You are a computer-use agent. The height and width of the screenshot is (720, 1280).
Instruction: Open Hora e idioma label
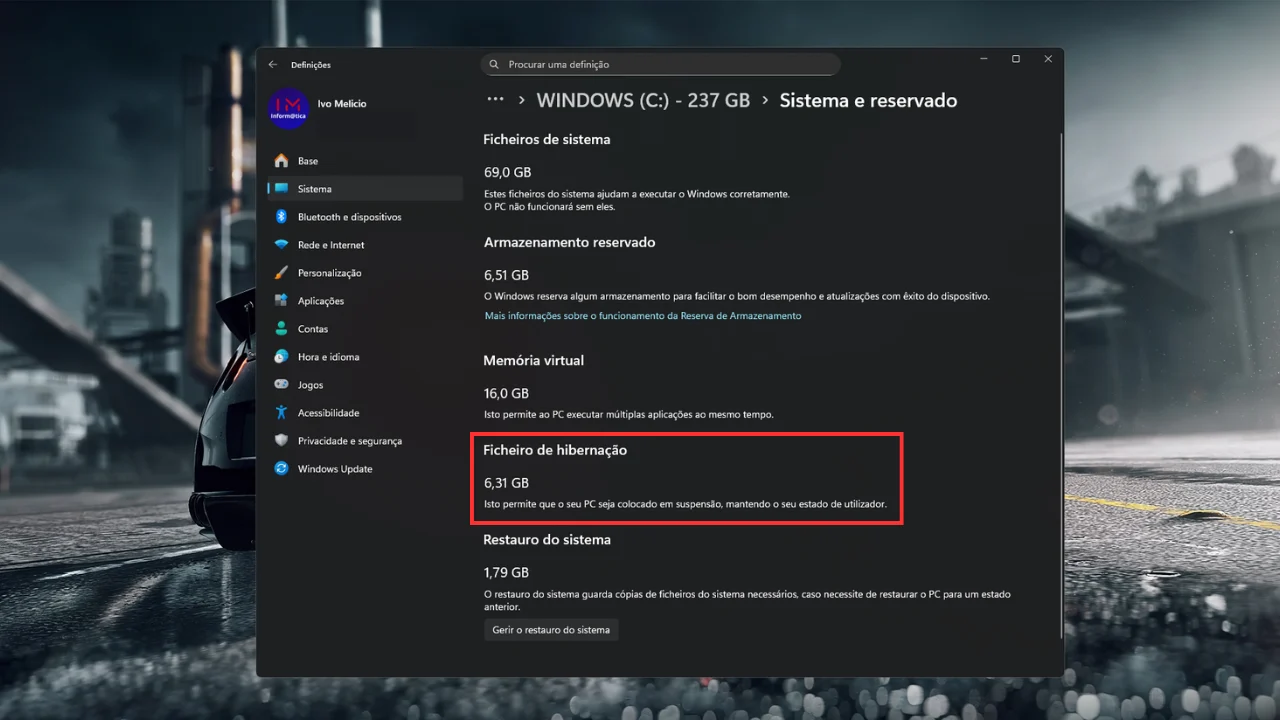[x=328, y=357]
